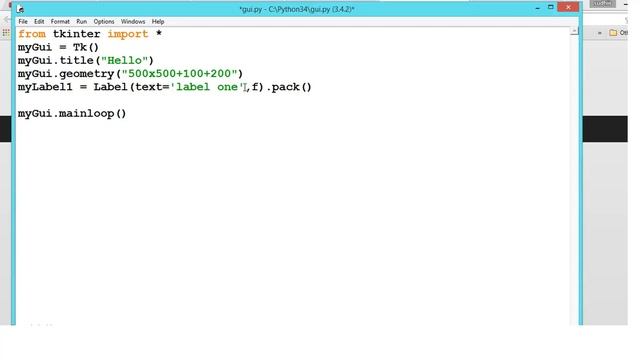The width and height of the screenshot is (640, 360).
Task: Click '.pack()' on the Label line
Action: click(289, 87)
